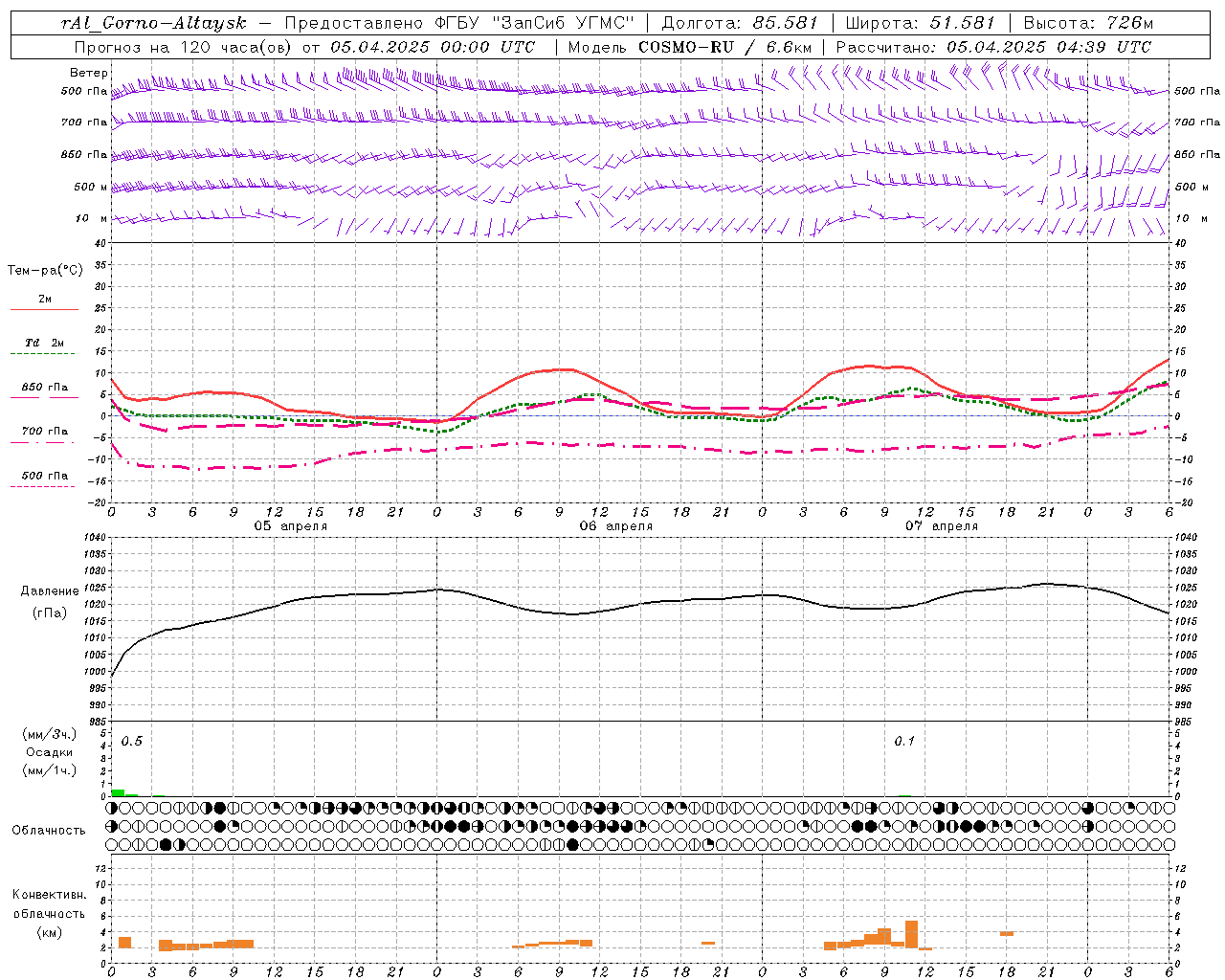
Task: Click the Осадки label
Action: click(x=50, y=752)
